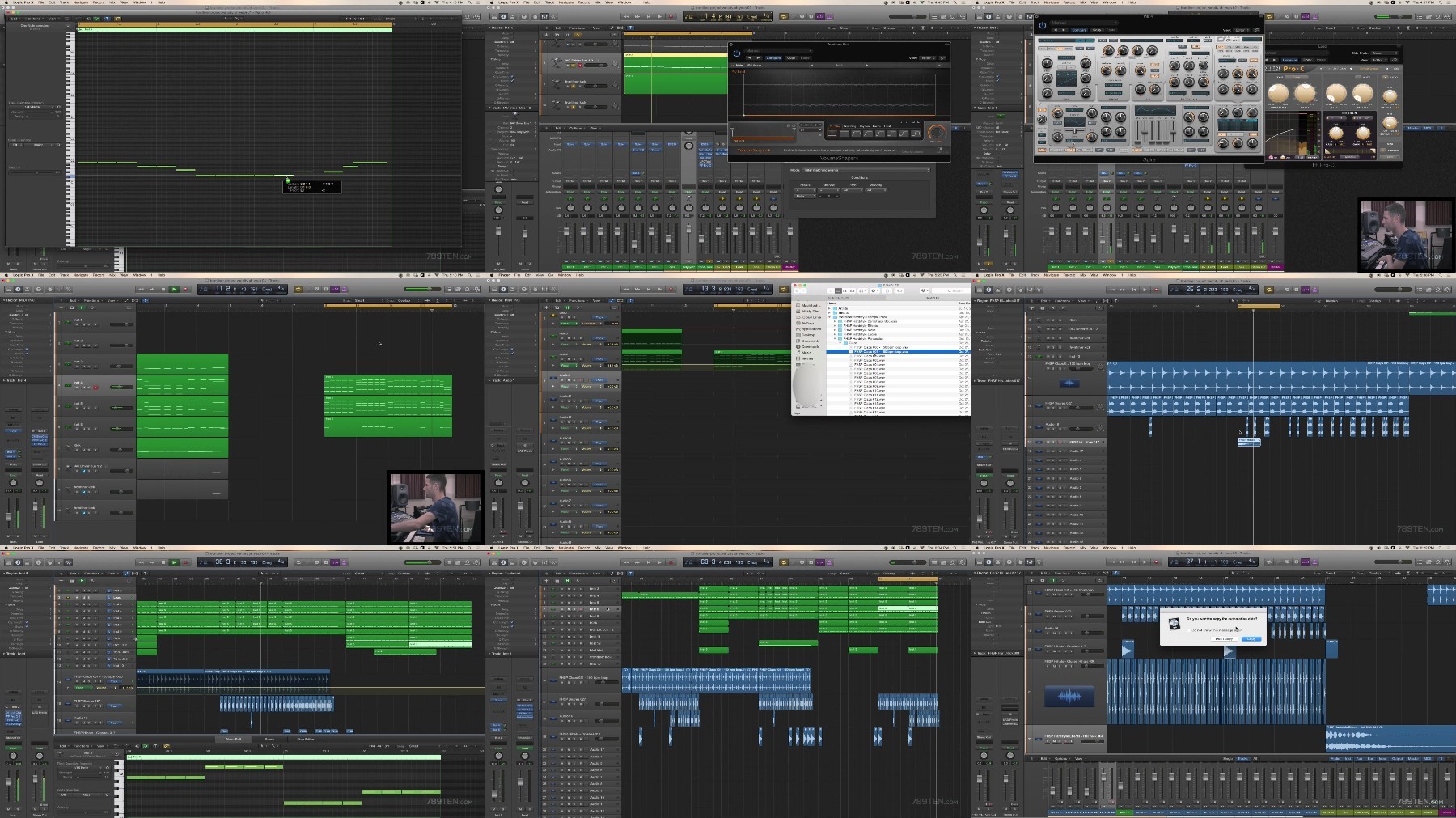
Task: Click Copy button in VolumeShaper plugin header
Action: [x=791, y=57]
